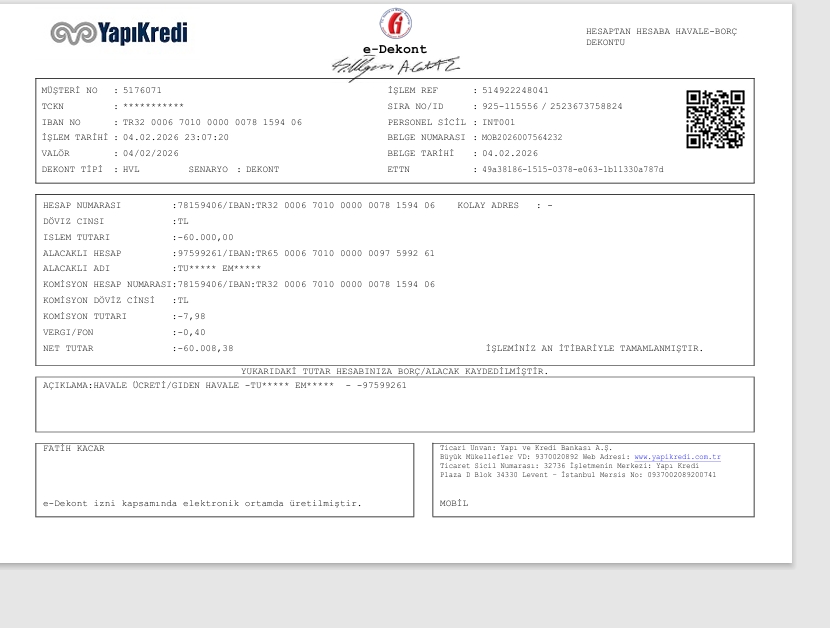Click the red GİB seal emblem

pos(395,23)
